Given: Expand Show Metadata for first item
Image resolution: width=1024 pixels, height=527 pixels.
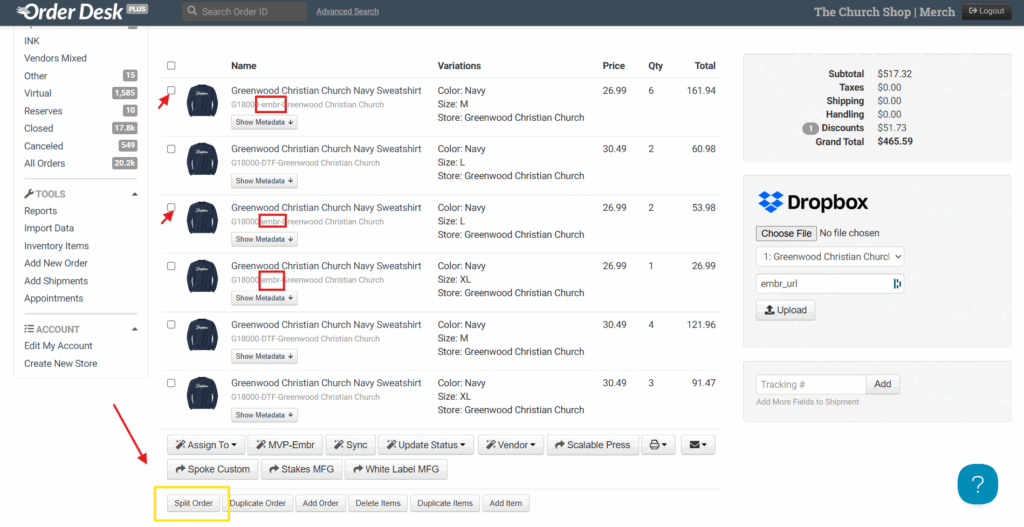Looking at the screenshot, I should (x=264, y=122).
